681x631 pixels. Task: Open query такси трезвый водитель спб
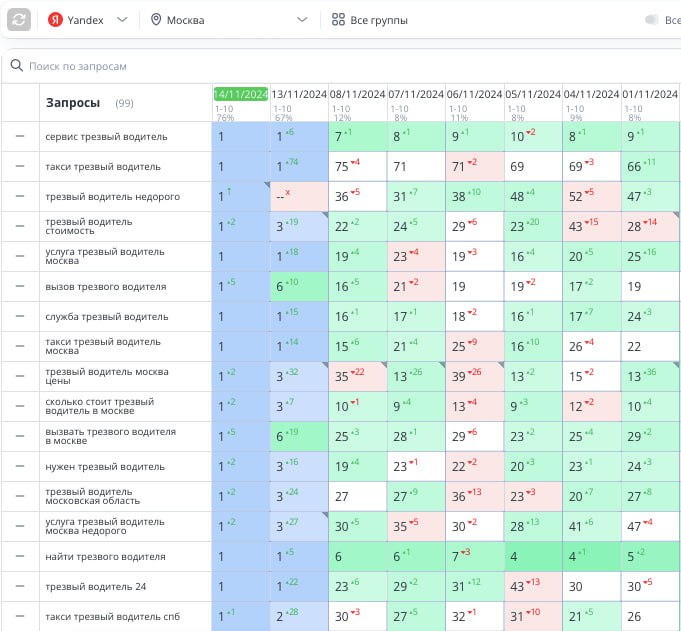click(112, 616)
